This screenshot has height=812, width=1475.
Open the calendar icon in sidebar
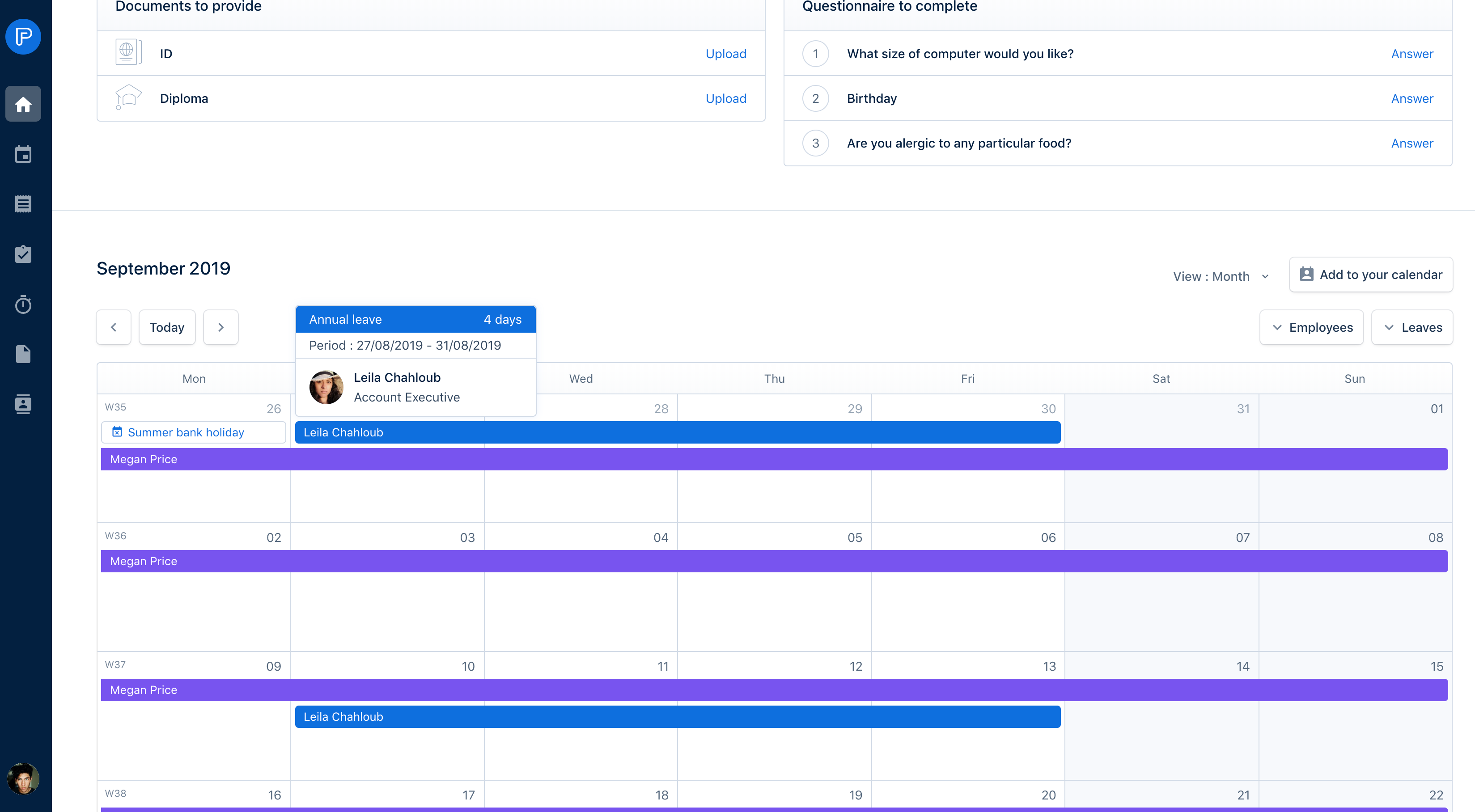click(23, 154)
